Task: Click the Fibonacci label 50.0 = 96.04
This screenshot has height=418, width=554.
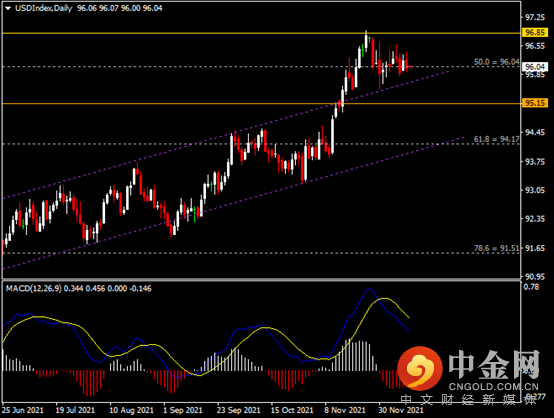Action: tap(497, 62)
